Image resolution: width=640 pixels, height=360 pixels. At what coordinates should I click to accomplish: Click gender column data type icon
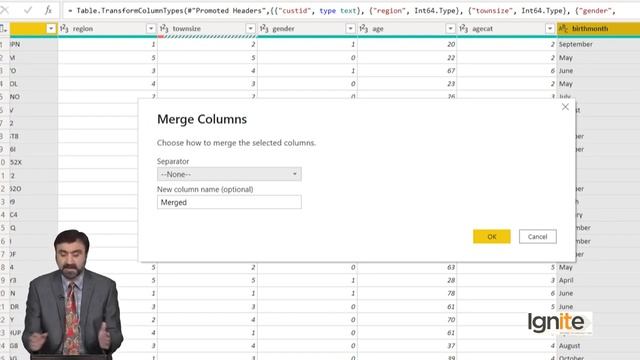264,29
